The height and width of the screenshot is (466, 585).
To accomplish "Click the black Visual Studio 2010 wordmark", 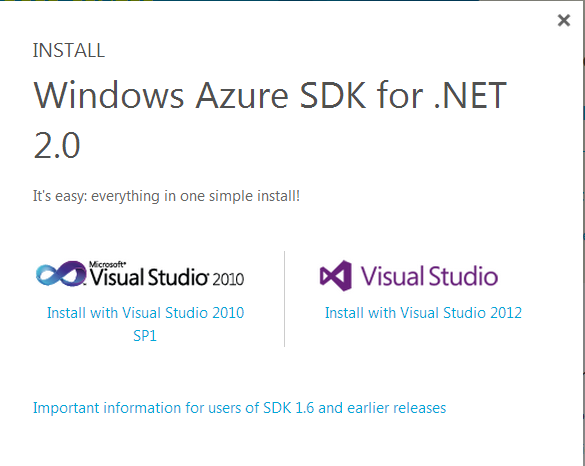I will [x=148, y=276].
